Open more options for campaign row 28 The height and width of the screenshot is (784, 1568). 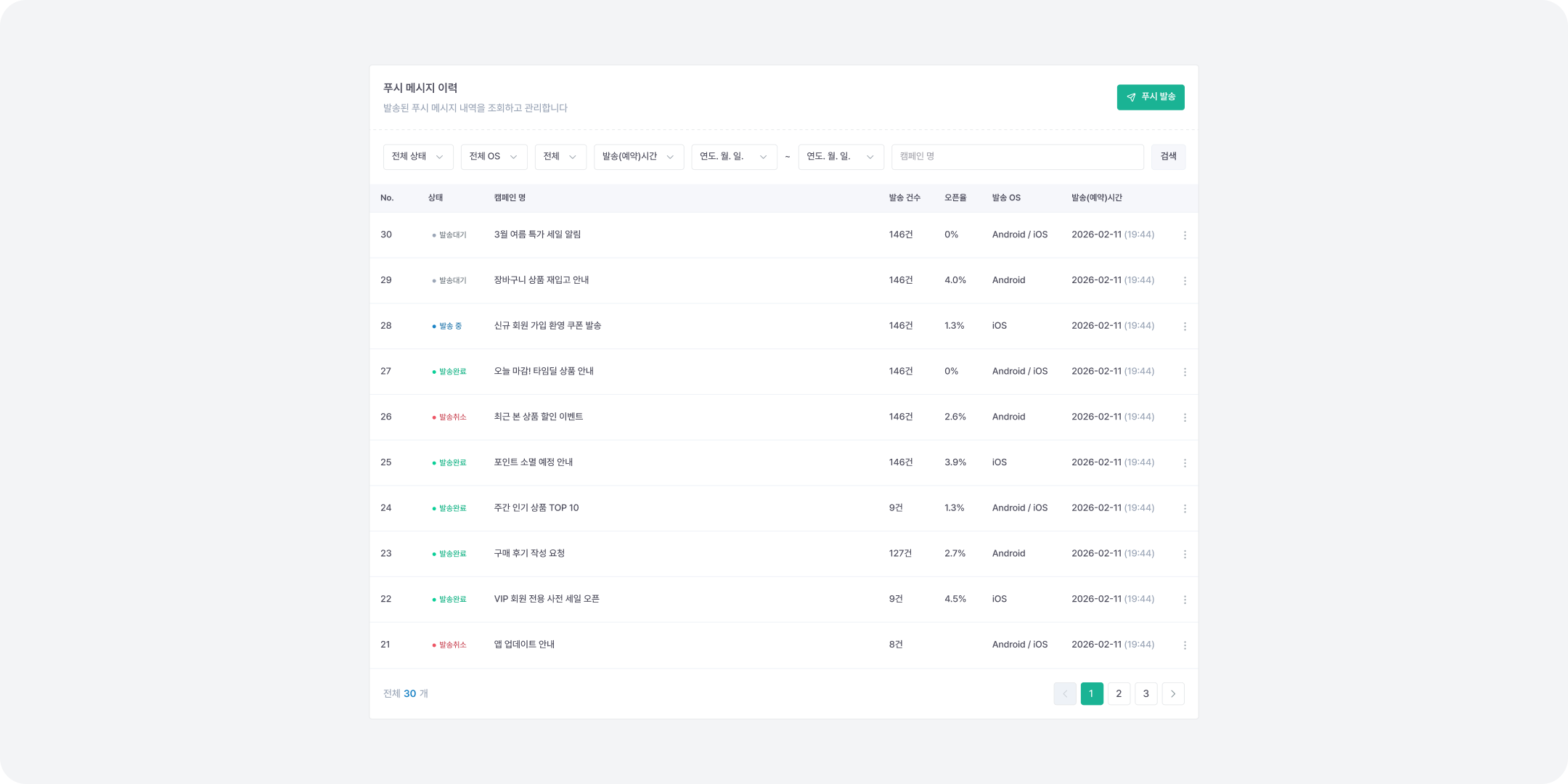1185,327
